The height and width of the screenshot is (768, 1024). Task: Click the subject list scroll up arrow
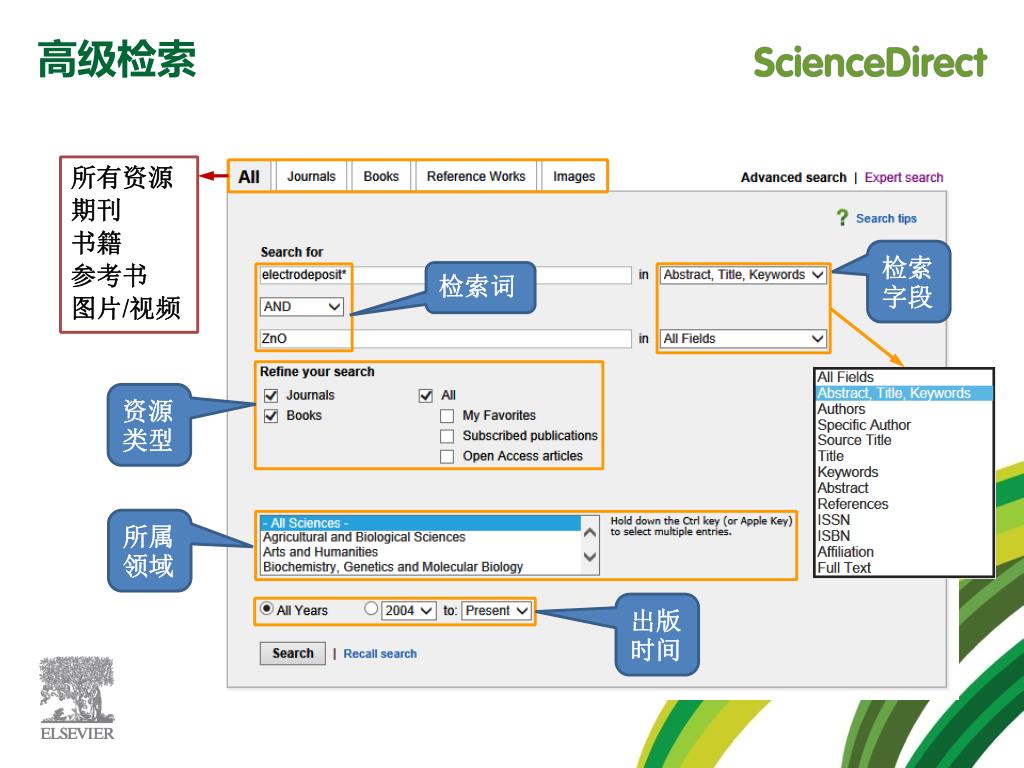pos(590,532)
